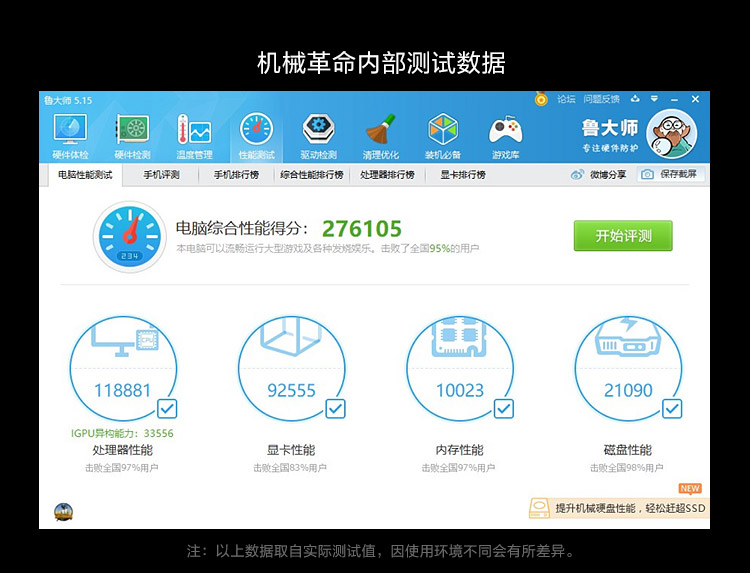Click the gold medal icon in title bar

coord(541,99)
